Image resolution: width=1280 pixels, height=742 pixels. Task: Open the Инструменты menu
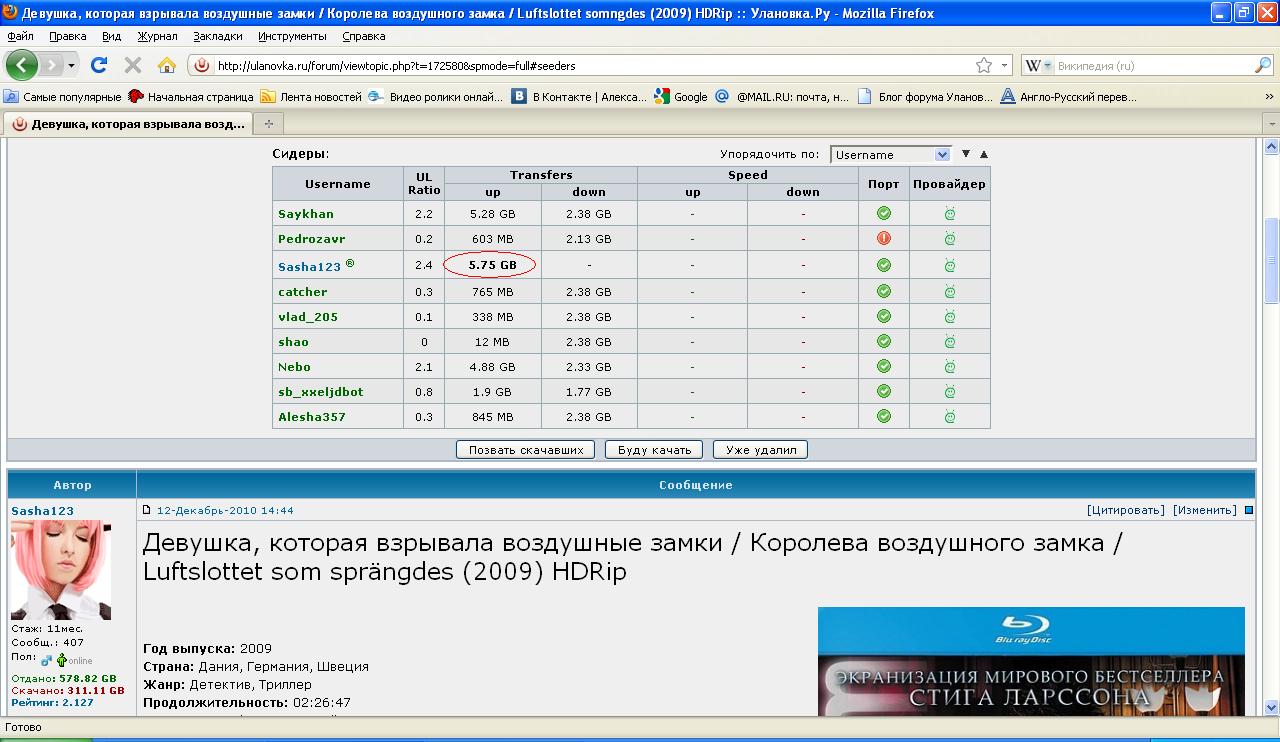[292, 36]
